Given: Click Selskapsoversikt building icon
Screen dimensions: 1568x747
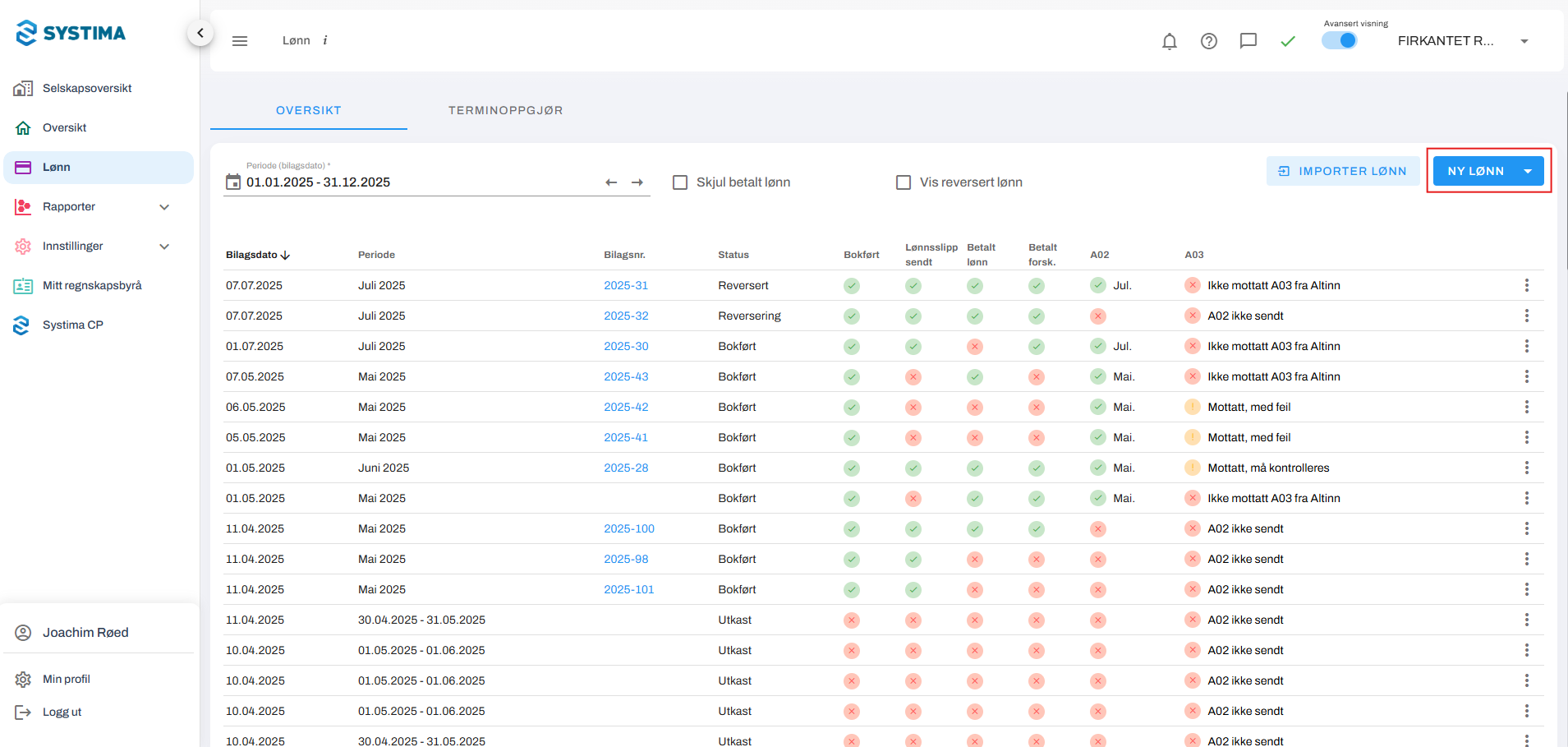Looking at the screenshot, I should 23,88.
